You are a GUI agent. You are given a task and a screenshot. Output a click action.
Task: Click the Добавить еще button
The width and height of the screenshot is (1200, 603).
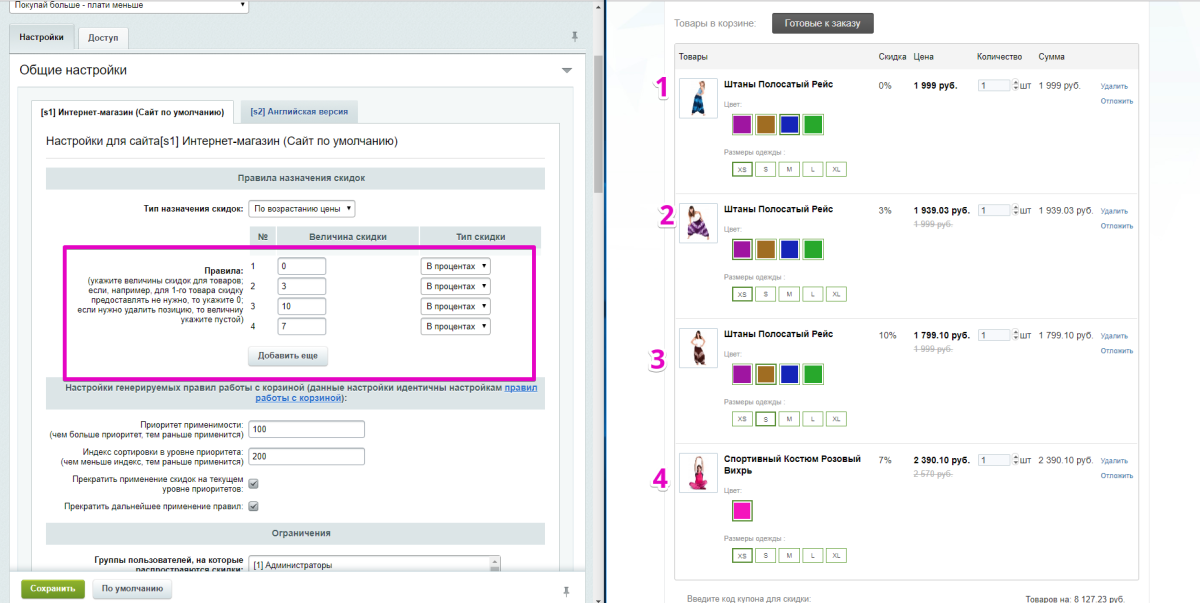tap(288, 356)
